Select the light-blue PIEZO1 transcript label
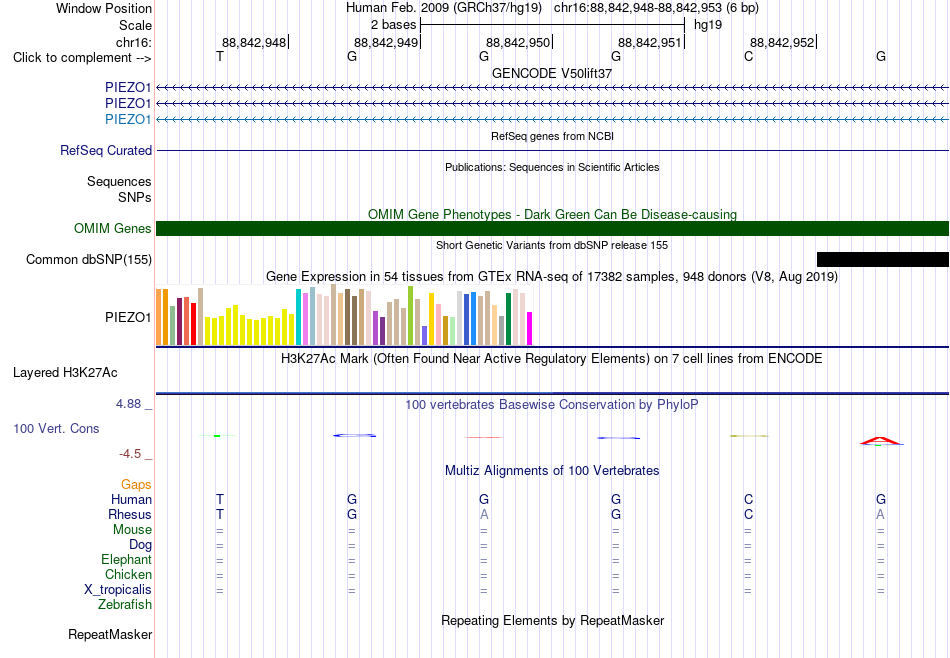Screen dimensions: 950x658 [x=128, y=119]
